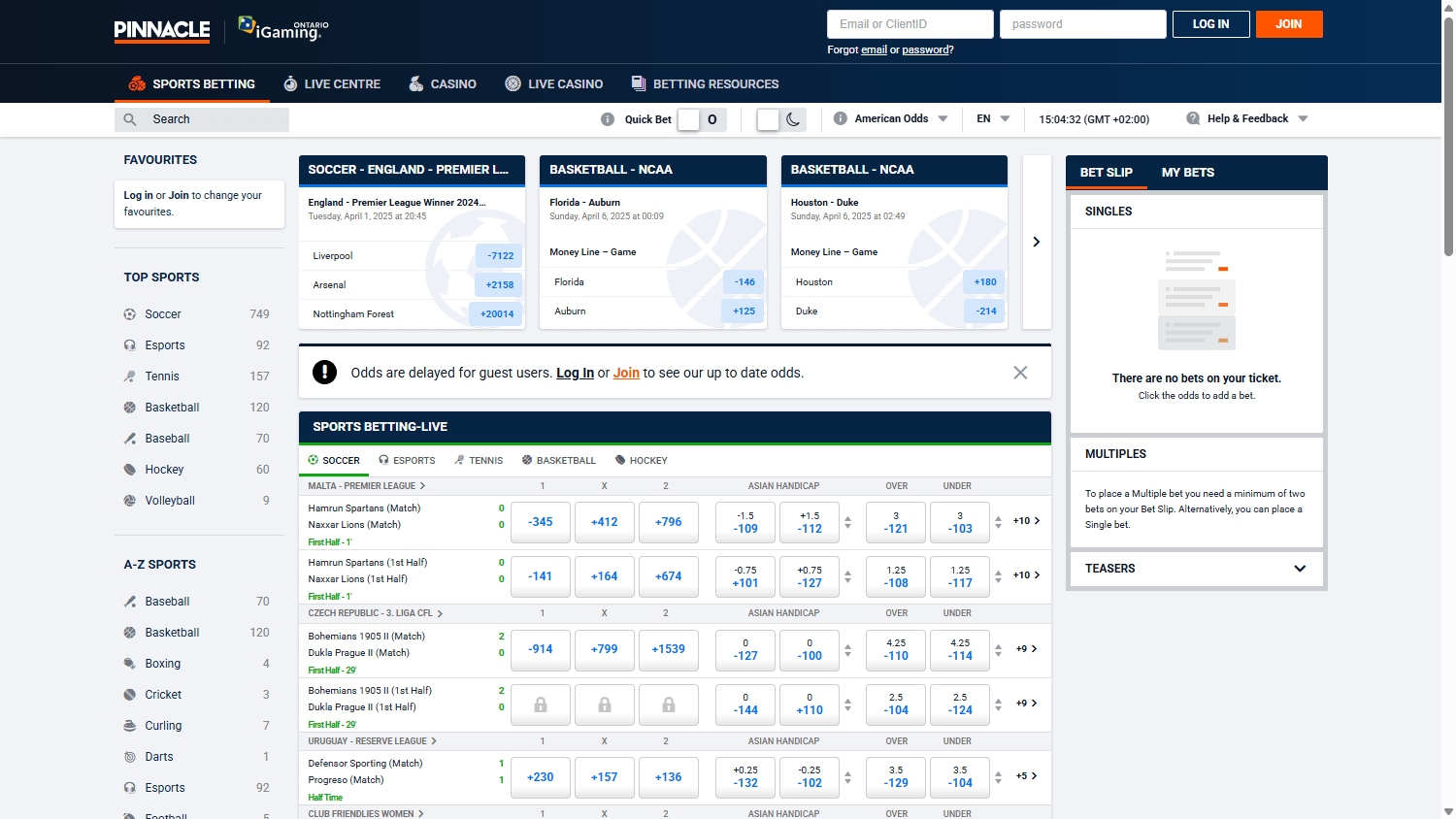Screen dimensions: 1456x819
Task: Expand the TEASERS section
Action: (x=1300, y=569)
